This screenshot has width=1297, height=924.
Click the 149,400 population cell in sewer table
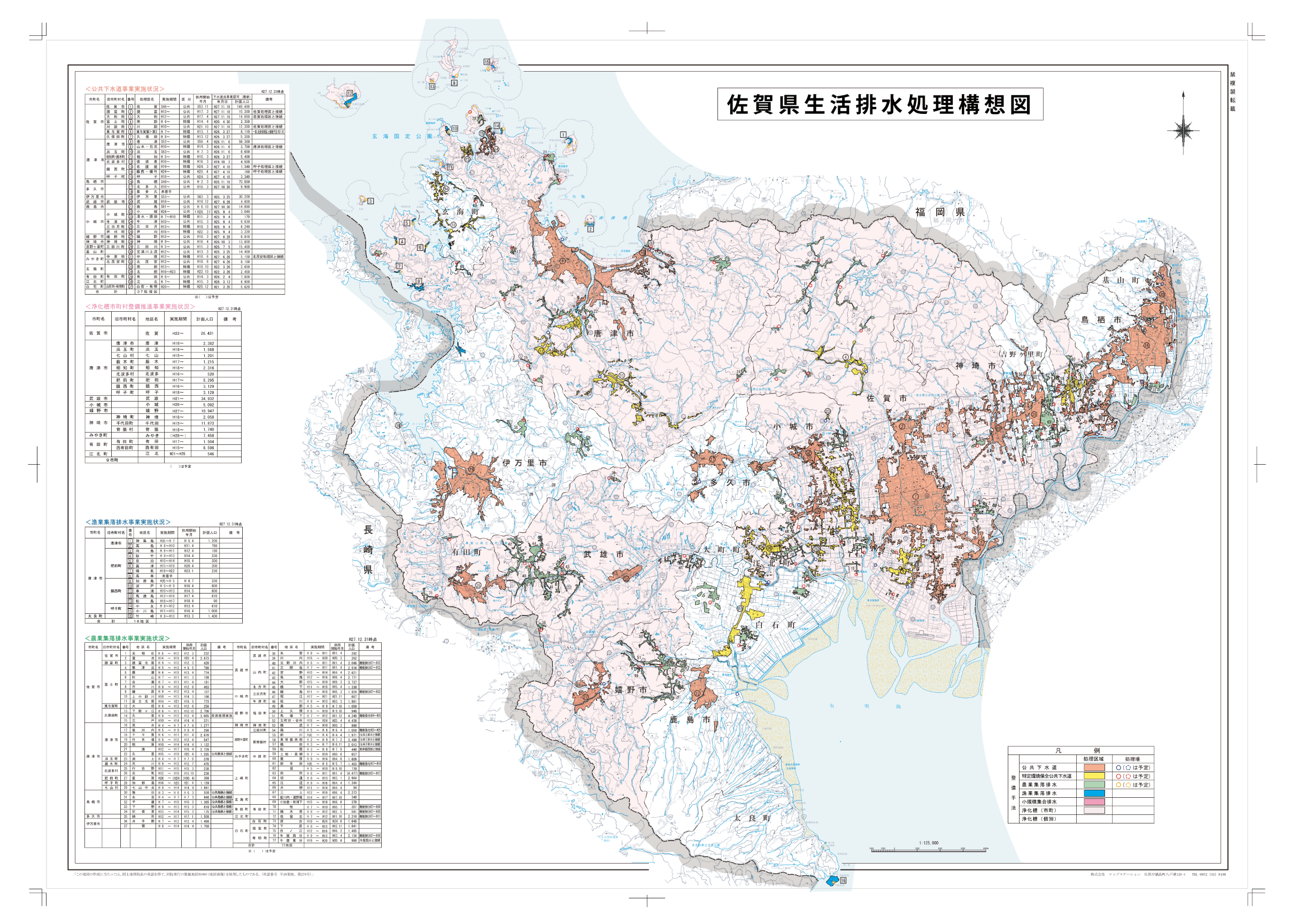click(243, 106)
